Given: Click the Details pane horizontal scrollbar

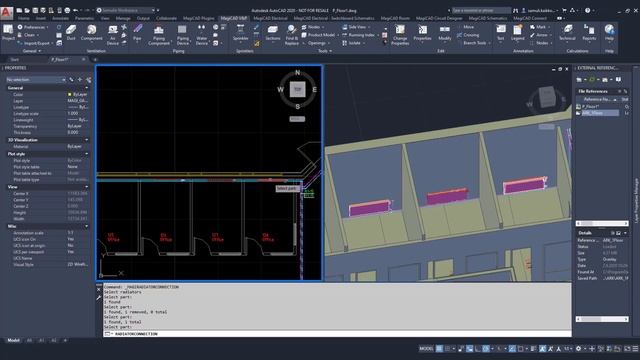Looking at the screenshot, I should 602,319.
